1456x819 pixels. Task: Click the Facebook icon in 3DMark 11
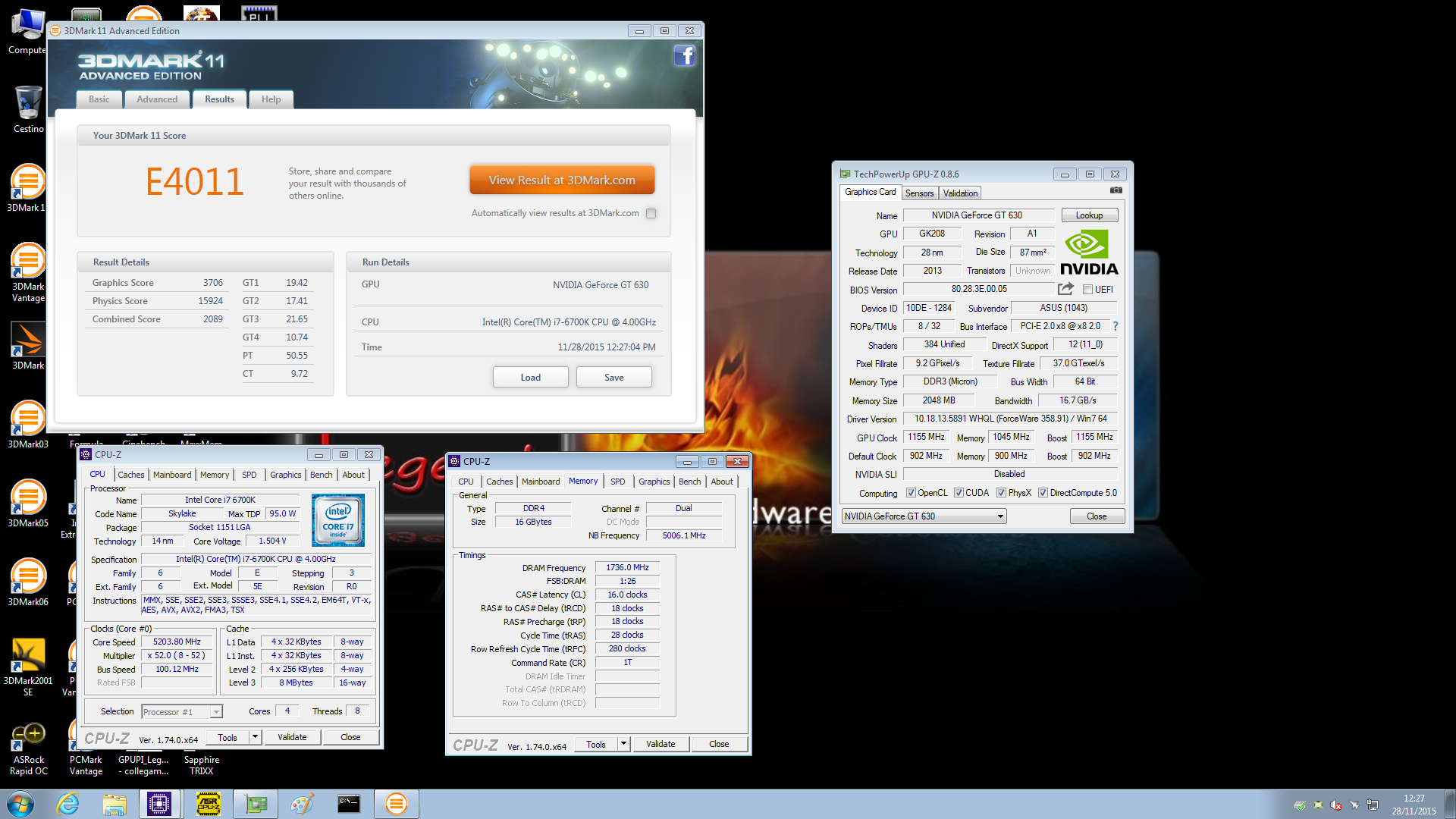pos(684,55)
